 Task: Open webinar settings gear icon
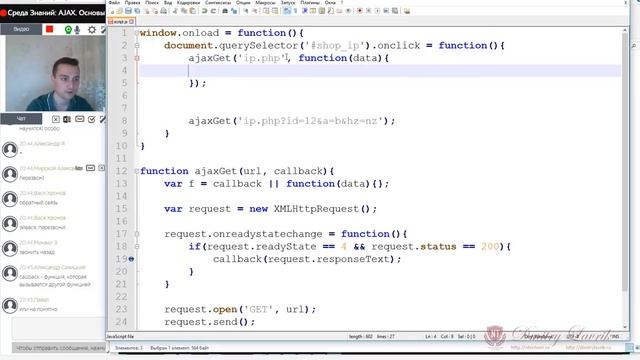click(92, 29)
